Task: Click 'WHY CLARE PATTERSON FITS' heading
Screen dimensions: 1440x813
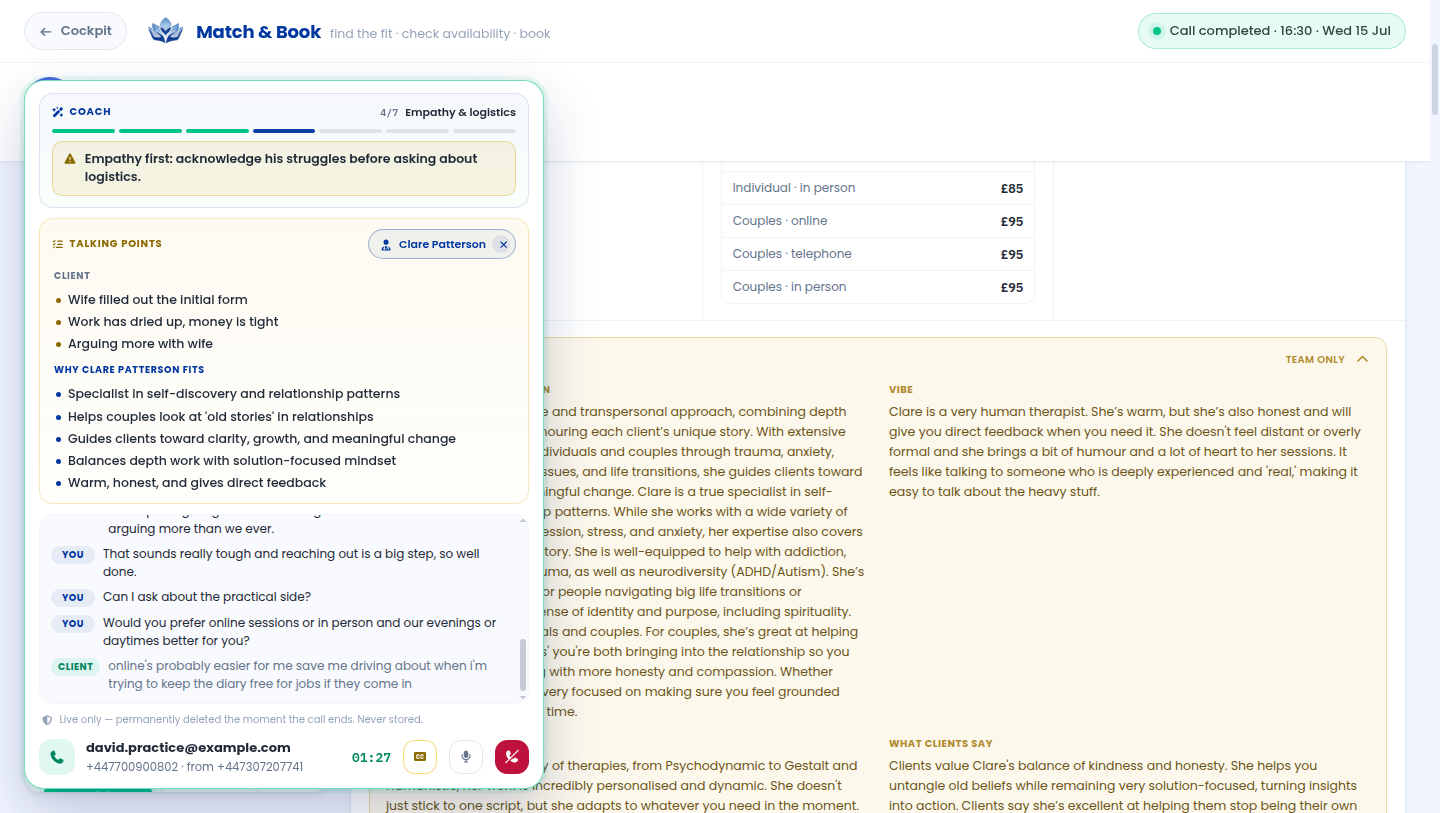Action: [129, 370]
